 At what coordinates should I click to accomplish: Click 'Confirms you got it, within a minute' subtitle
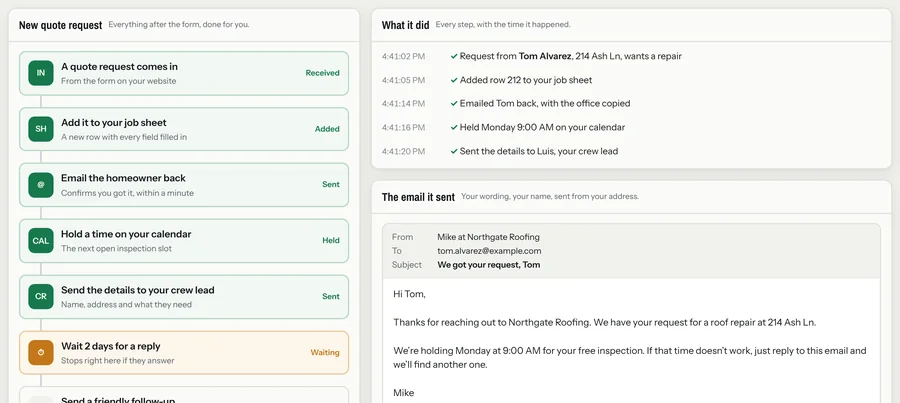(127, 193)
